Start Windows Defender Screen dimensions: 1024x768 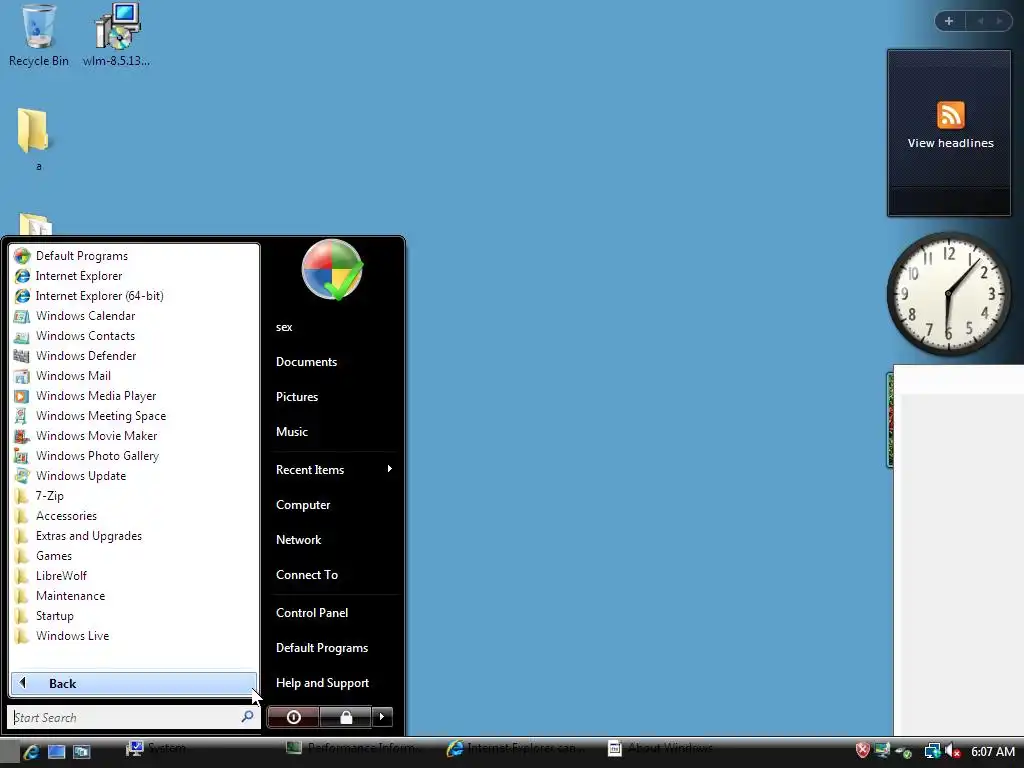[134, 356]
